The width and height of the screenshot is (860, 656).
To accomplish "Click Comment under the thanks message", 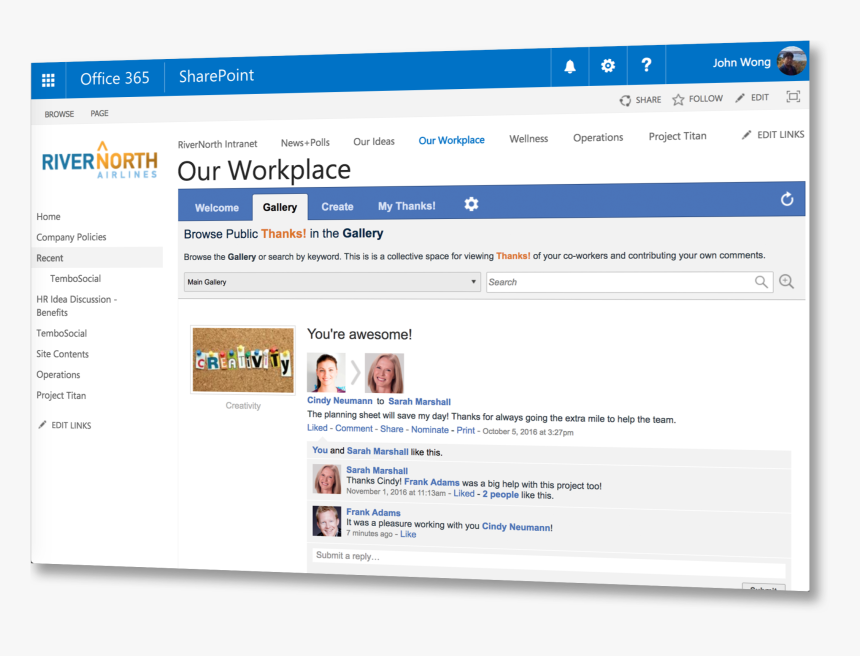I will [x=354, y=428].
